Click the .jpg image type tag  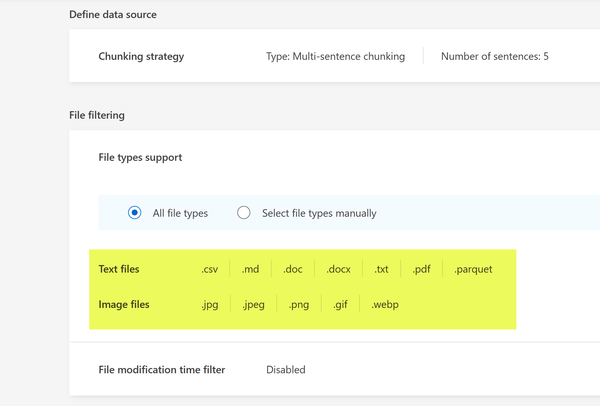point(209,304)
